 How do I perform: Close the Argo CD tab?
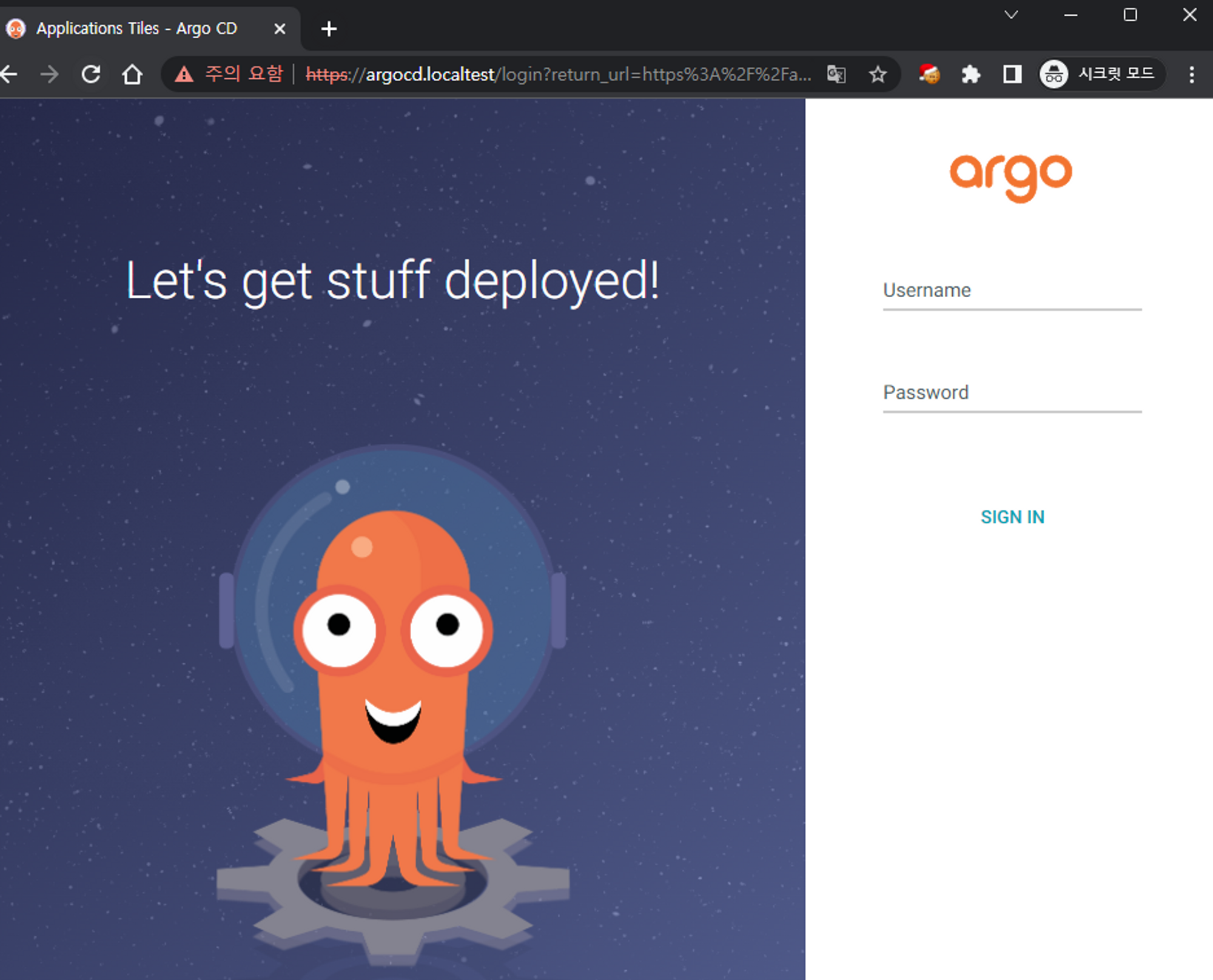click(x=280, y=29)
